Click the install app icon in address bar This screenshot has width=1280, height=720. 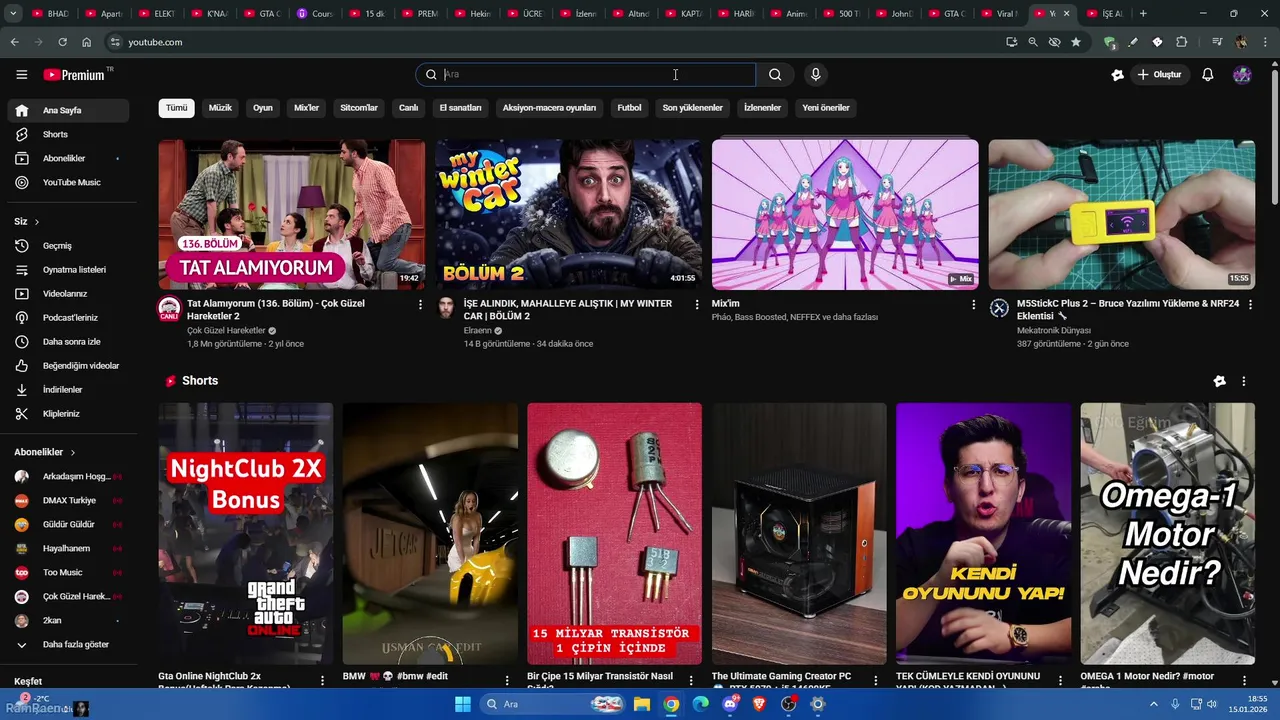[1012, 42]
